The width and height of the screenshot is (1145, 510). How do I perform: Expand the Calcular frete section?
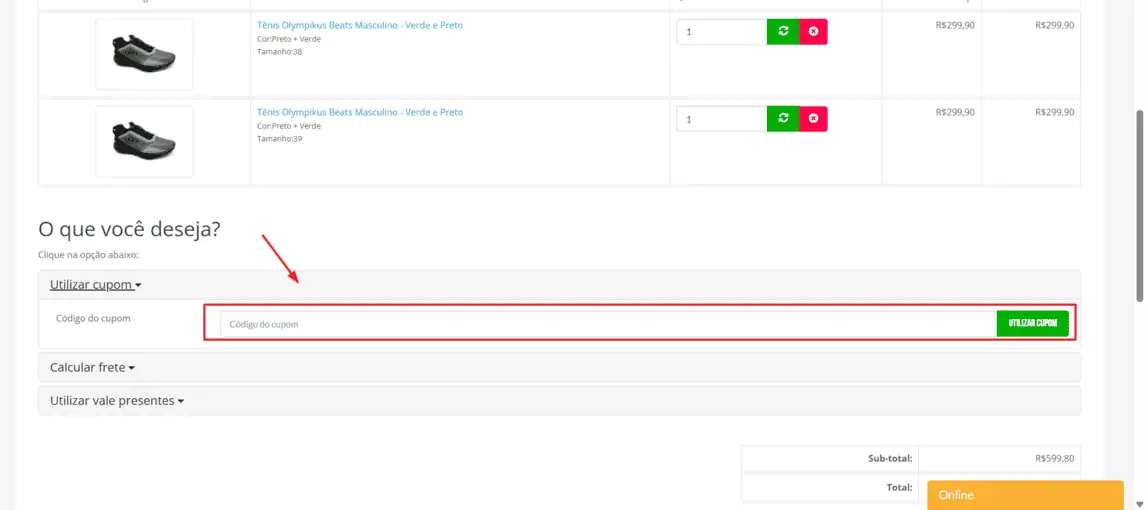92,367
